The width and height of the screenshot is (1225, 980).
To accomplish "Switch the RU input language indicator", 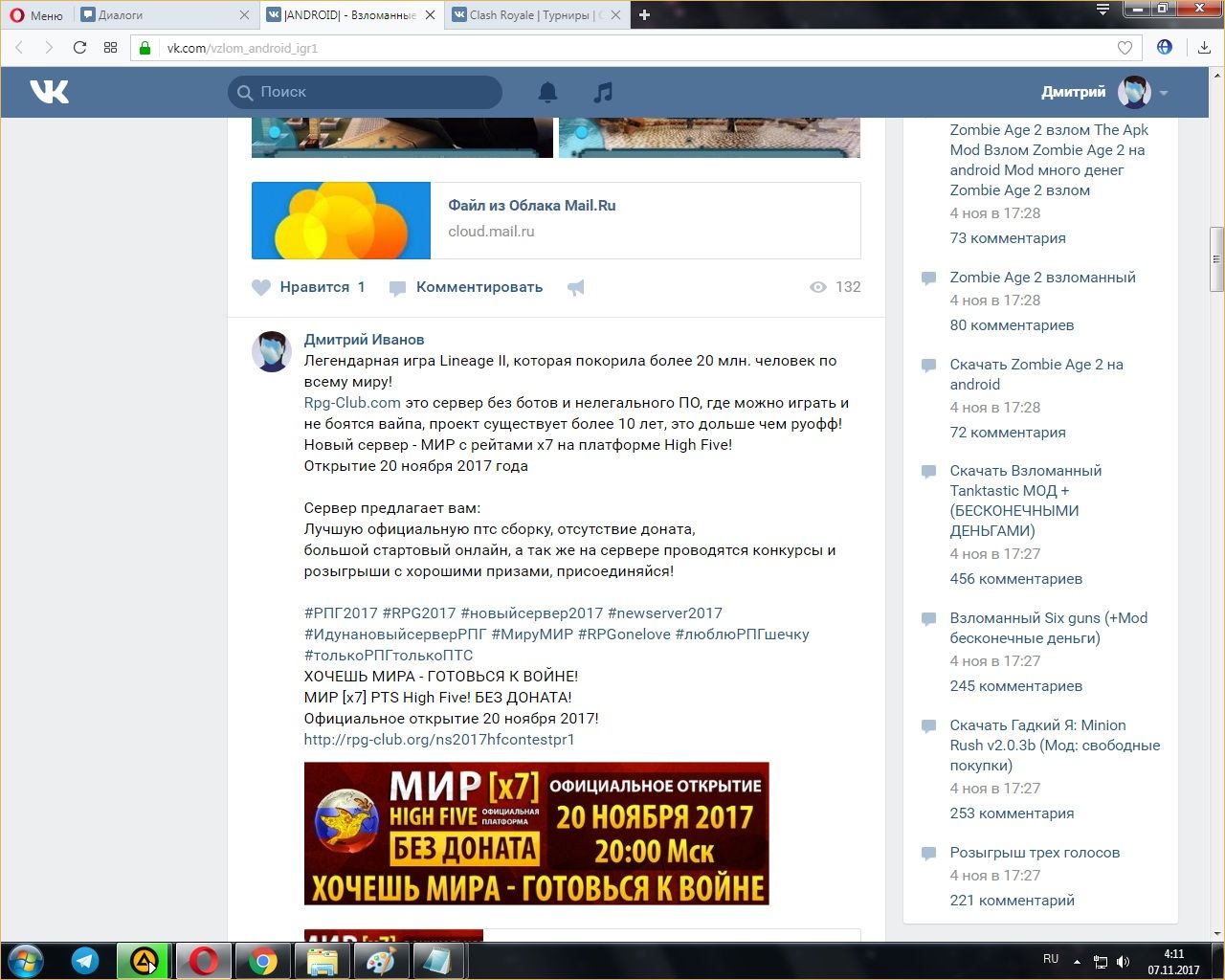I will (1051, 959).
